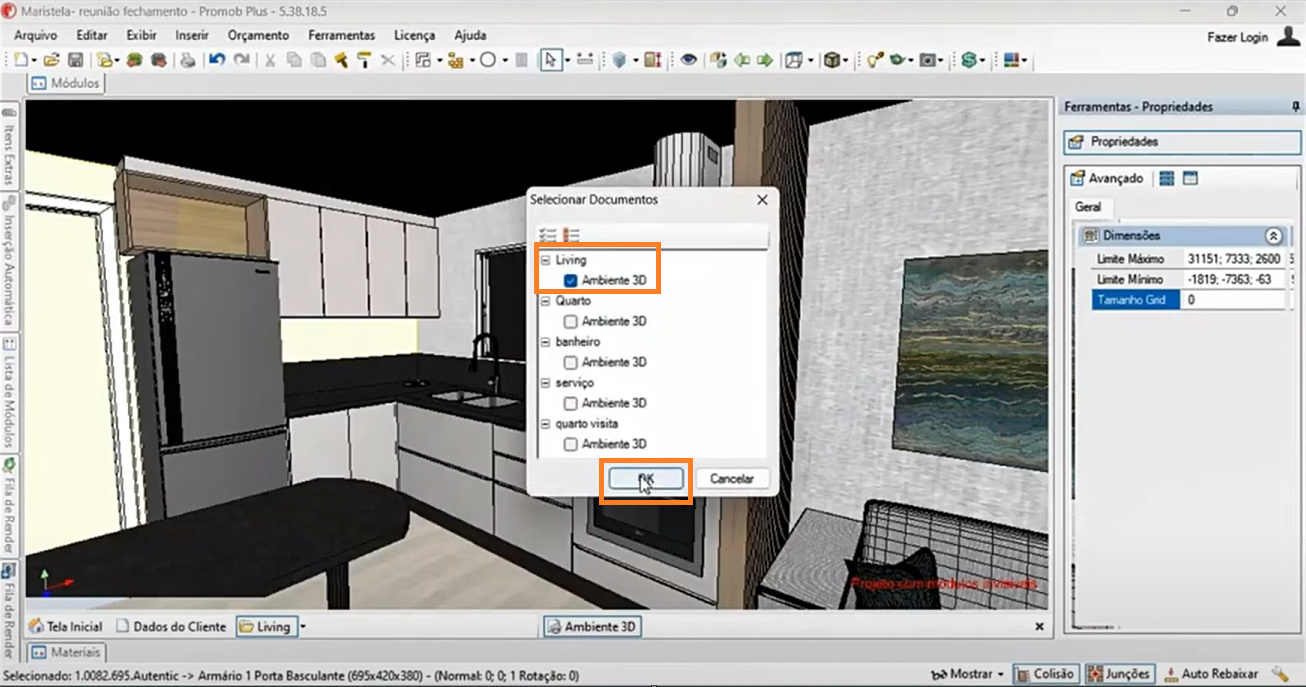Click the Save disk icon in toolbar

(x=75, y=61)
